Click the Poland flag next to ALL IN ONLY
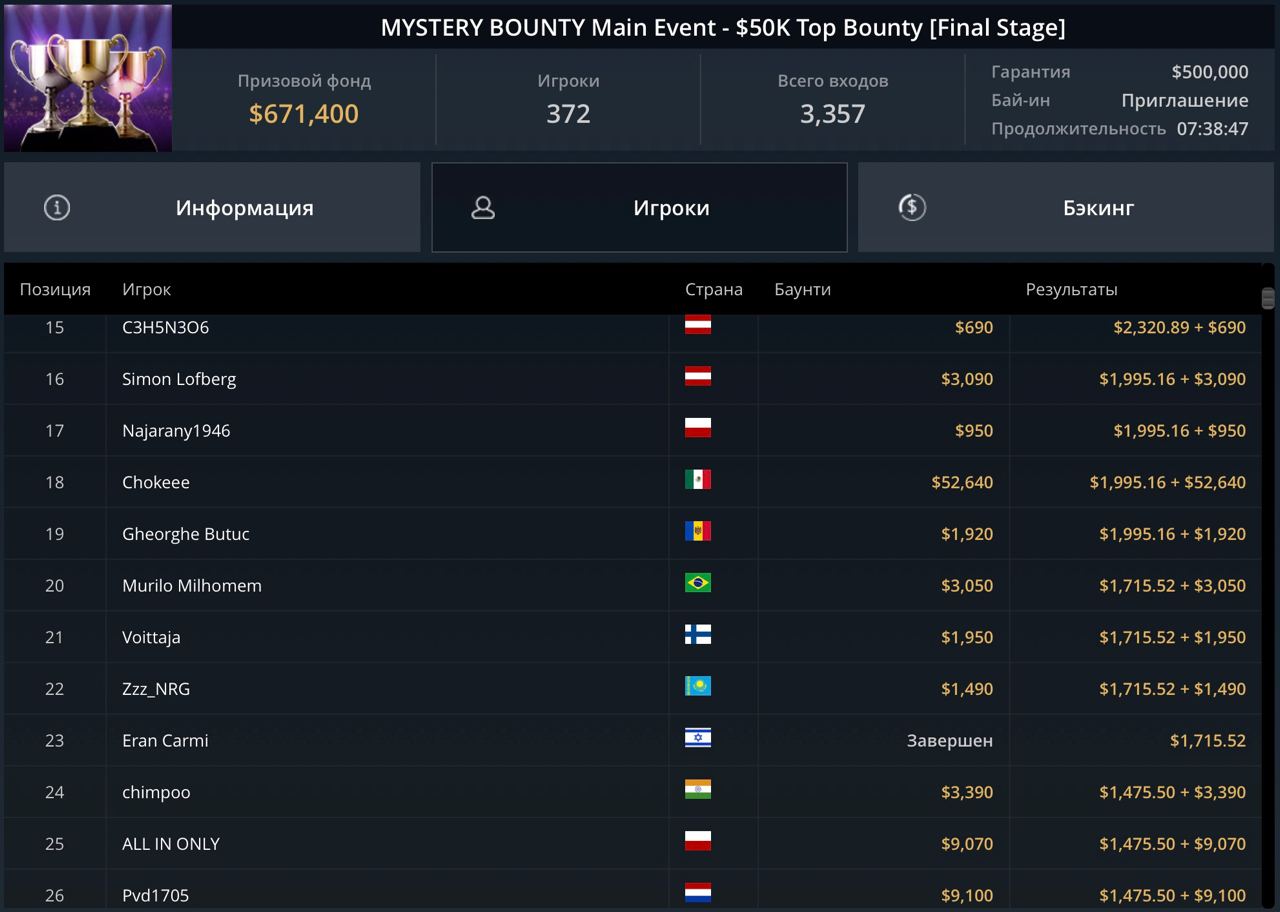Image resolution: width=1280 pixels, height=912 pixels. click(698, 841)
